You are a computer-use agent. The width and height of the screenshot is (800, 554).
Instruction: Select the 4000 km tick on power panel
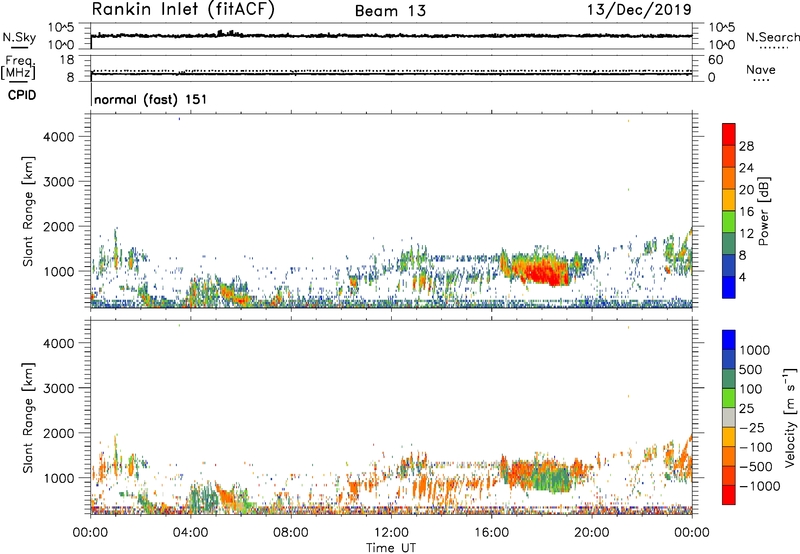click(59, 137)
